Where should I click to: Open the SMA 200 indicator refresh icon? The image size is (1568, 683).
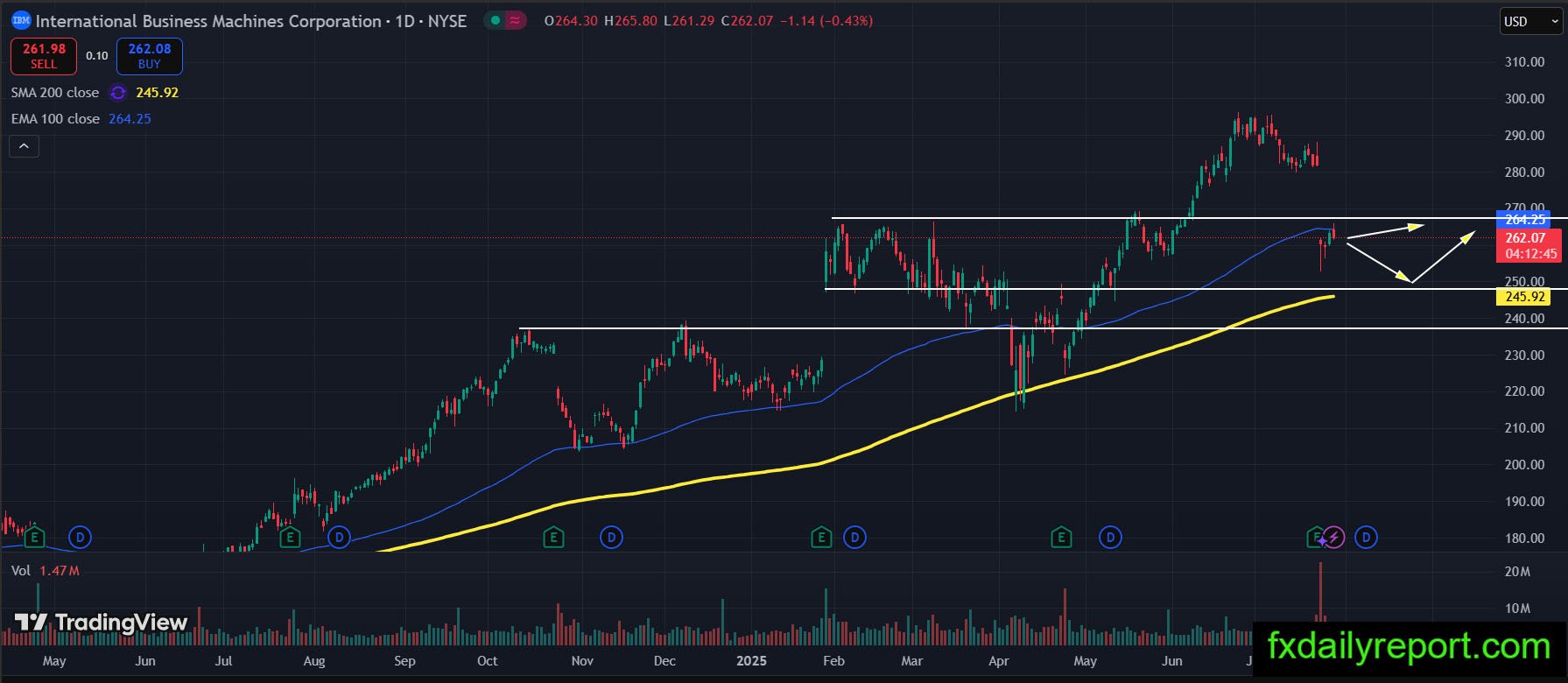118,93
